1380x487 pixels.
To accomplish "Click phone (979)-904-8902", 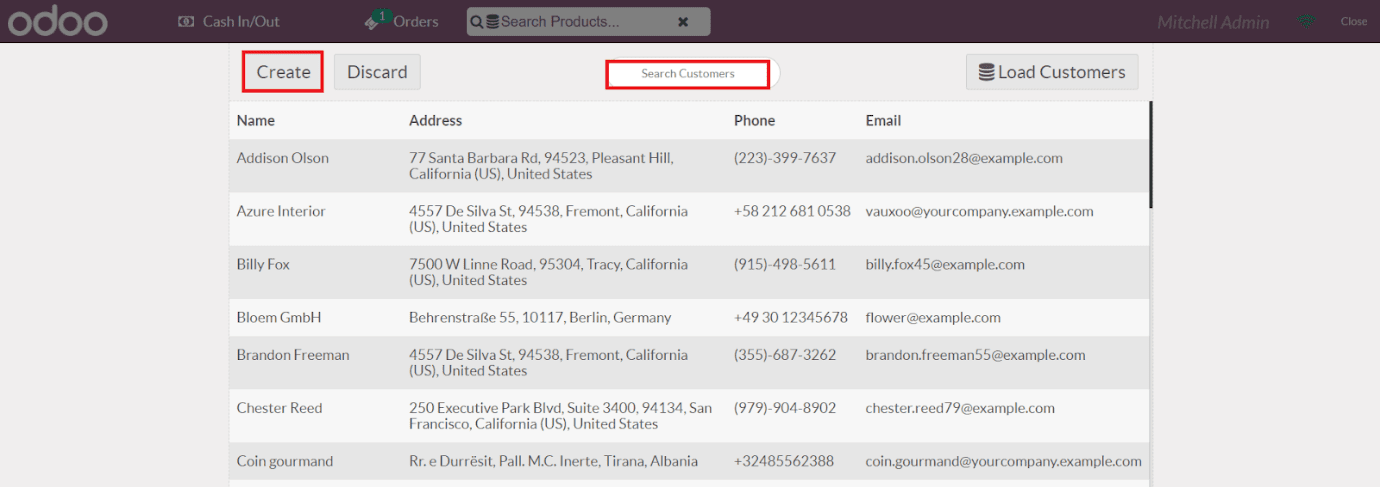I will [x=785, y=408].
